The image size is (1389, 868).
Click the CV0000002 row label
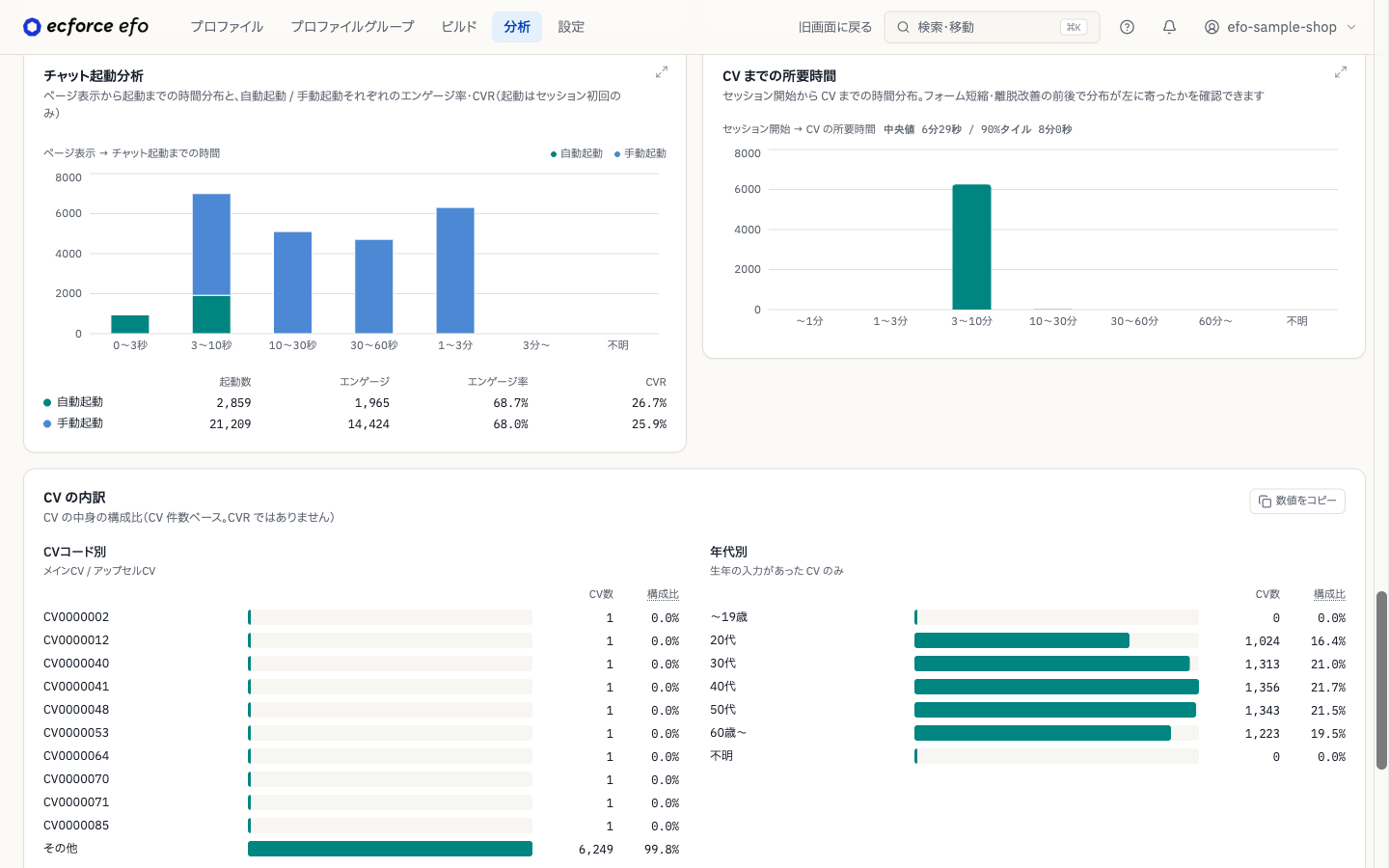[x=76, y=617]
